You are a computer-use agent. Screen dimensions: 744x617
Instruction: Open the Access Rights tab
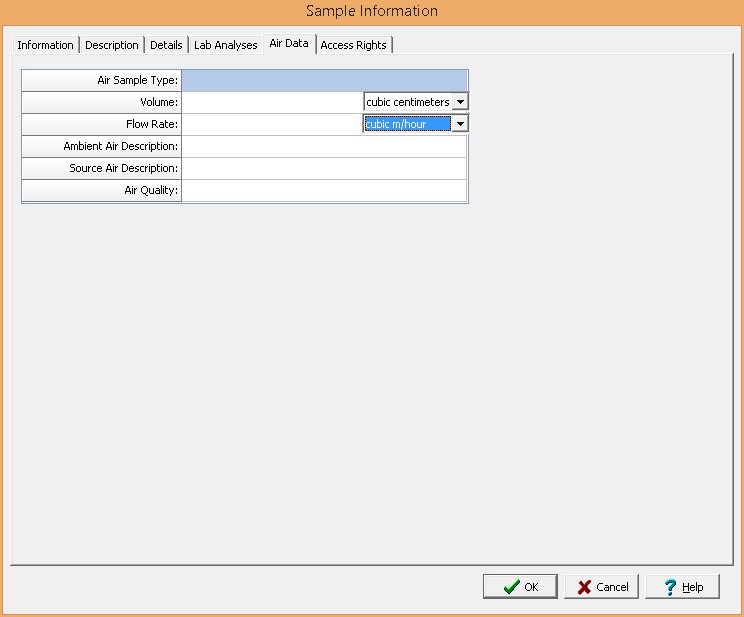353,45
